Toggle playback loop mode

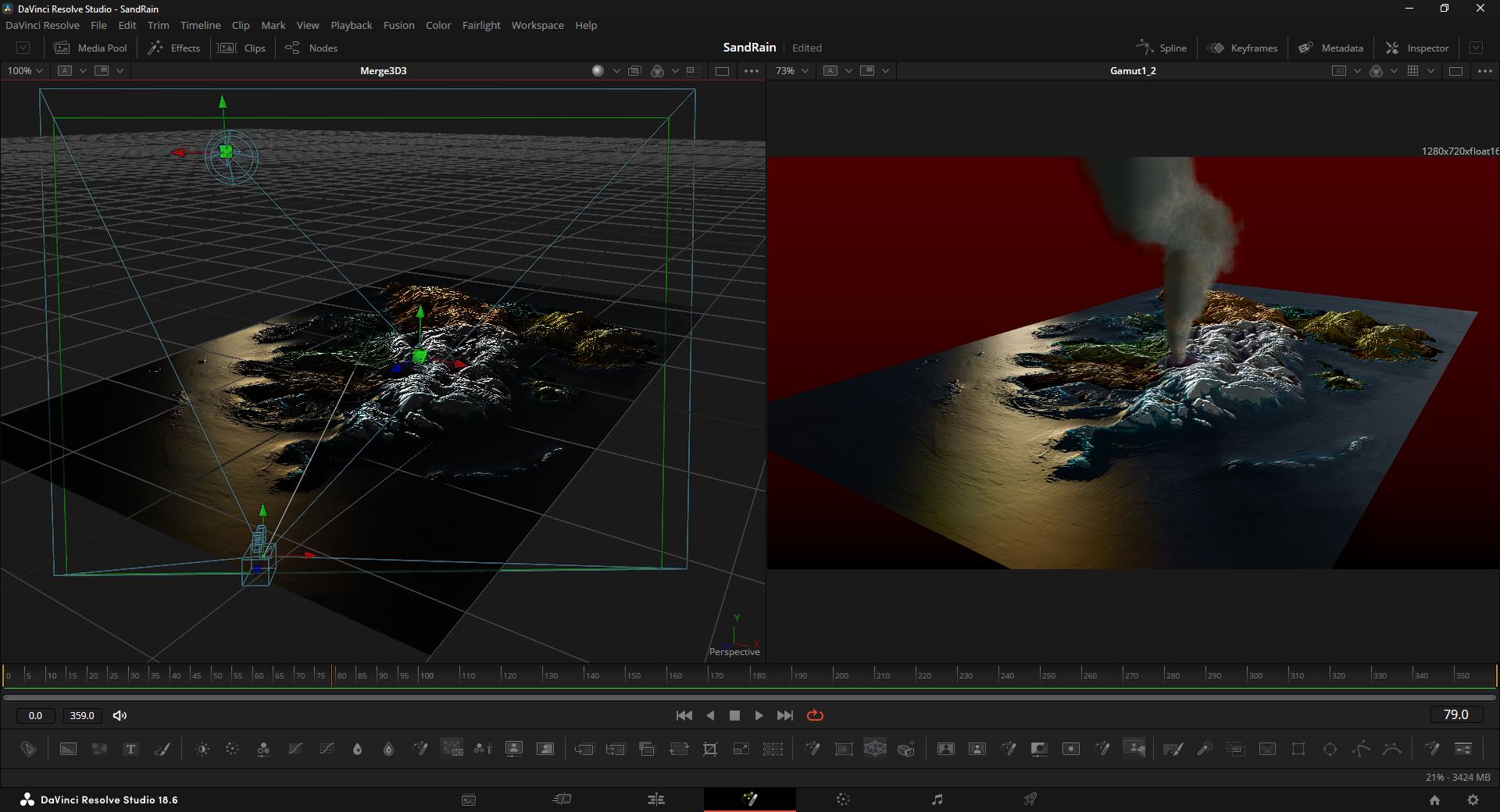coord(815,715)
